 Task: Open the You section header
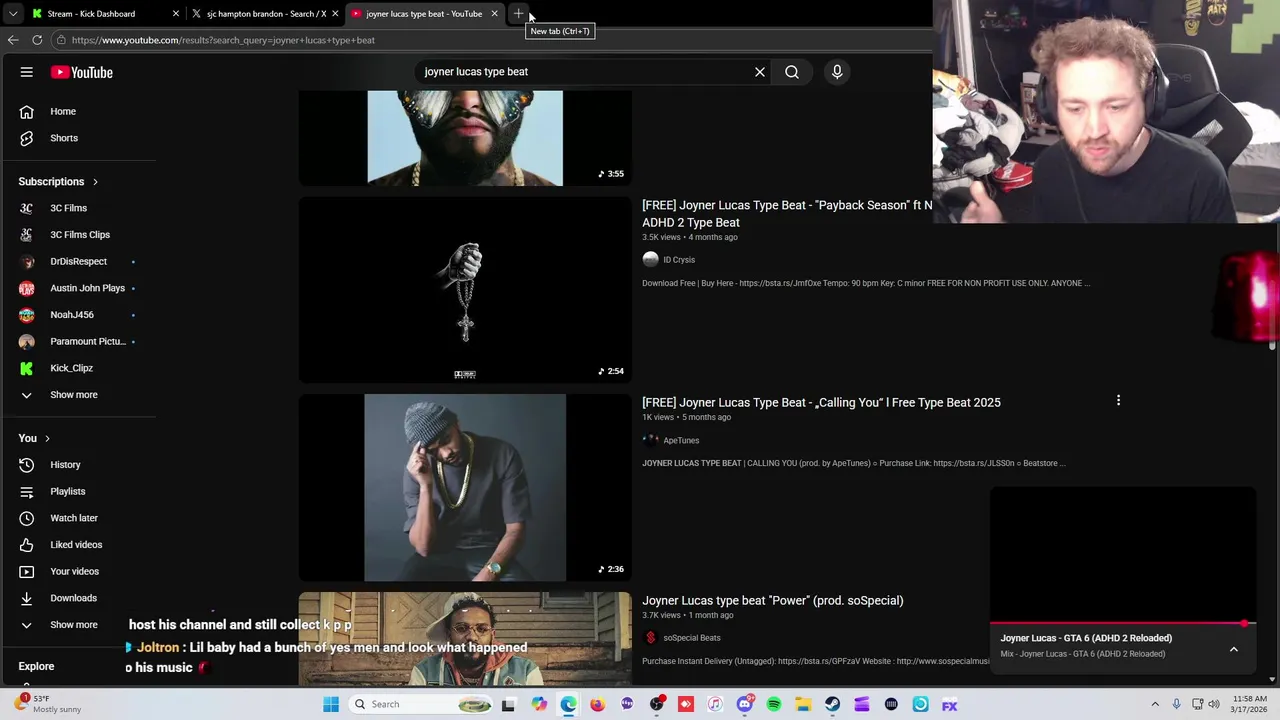[x=34, y=438]
